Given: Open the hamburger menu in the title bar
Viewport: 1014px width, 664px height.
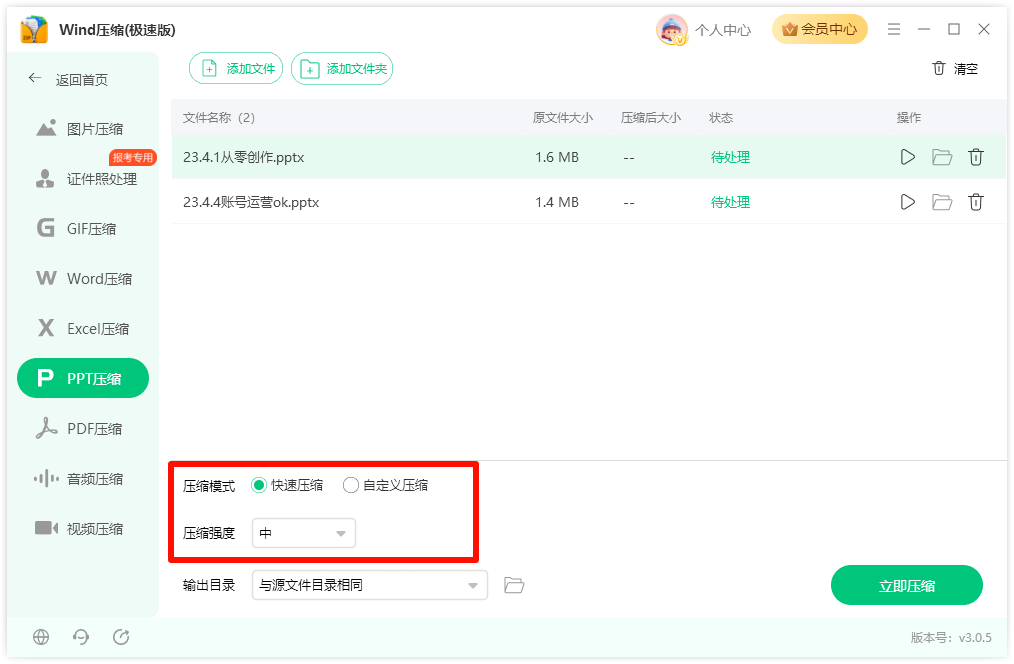Looking at the screenshot, I should pos(894,29).
